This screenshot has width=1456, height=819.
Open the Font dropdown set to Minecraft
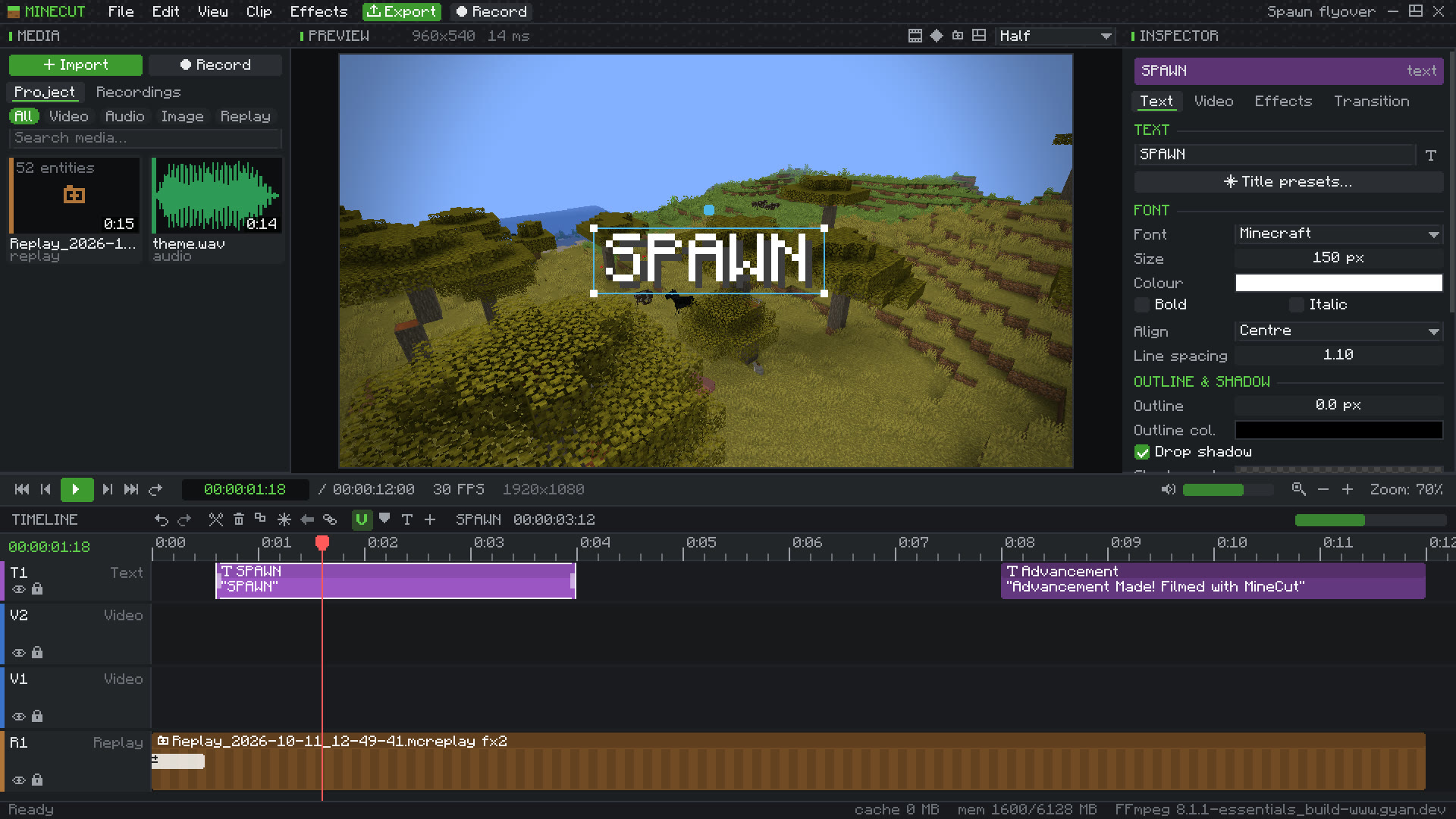tap(1338, 234)
